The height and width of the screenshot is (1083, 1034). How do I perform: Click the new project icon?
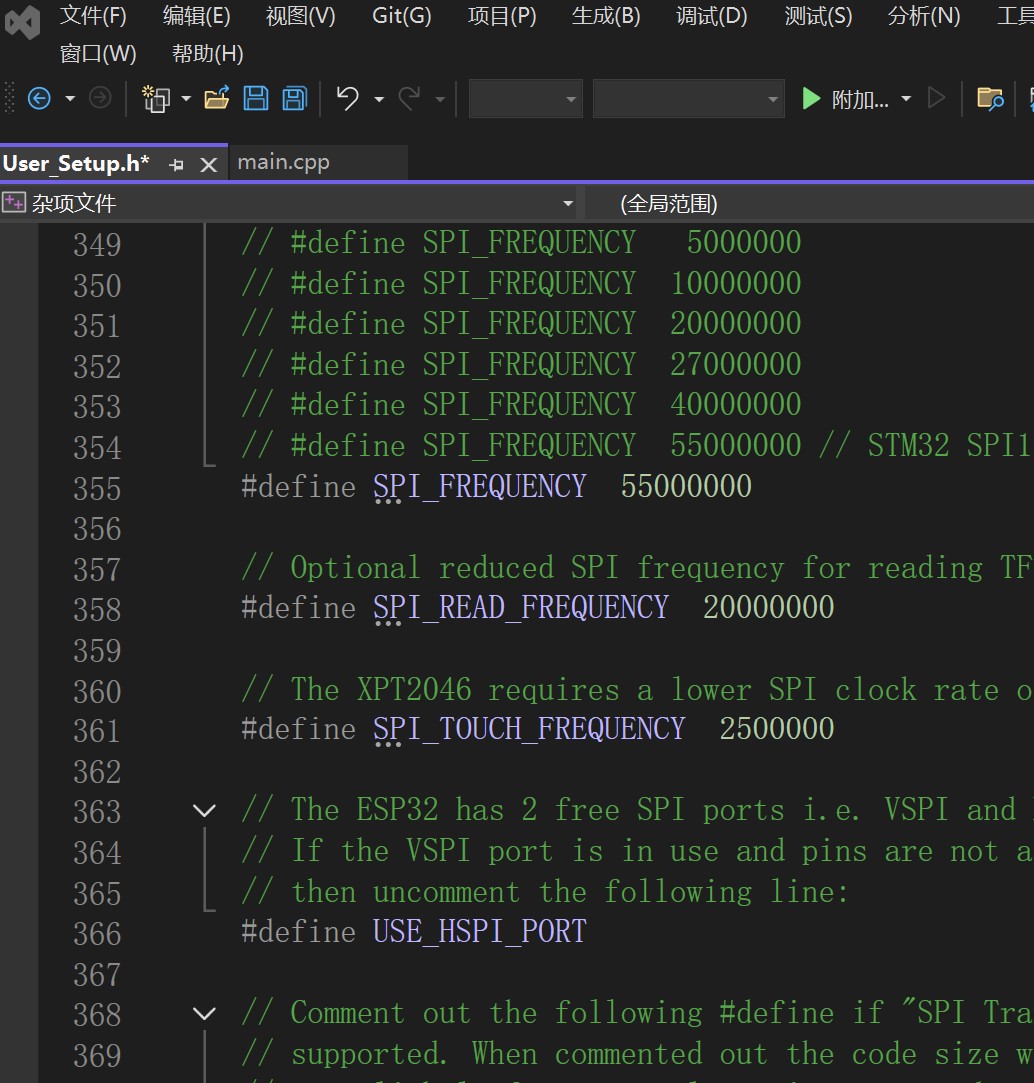[155, 98]
